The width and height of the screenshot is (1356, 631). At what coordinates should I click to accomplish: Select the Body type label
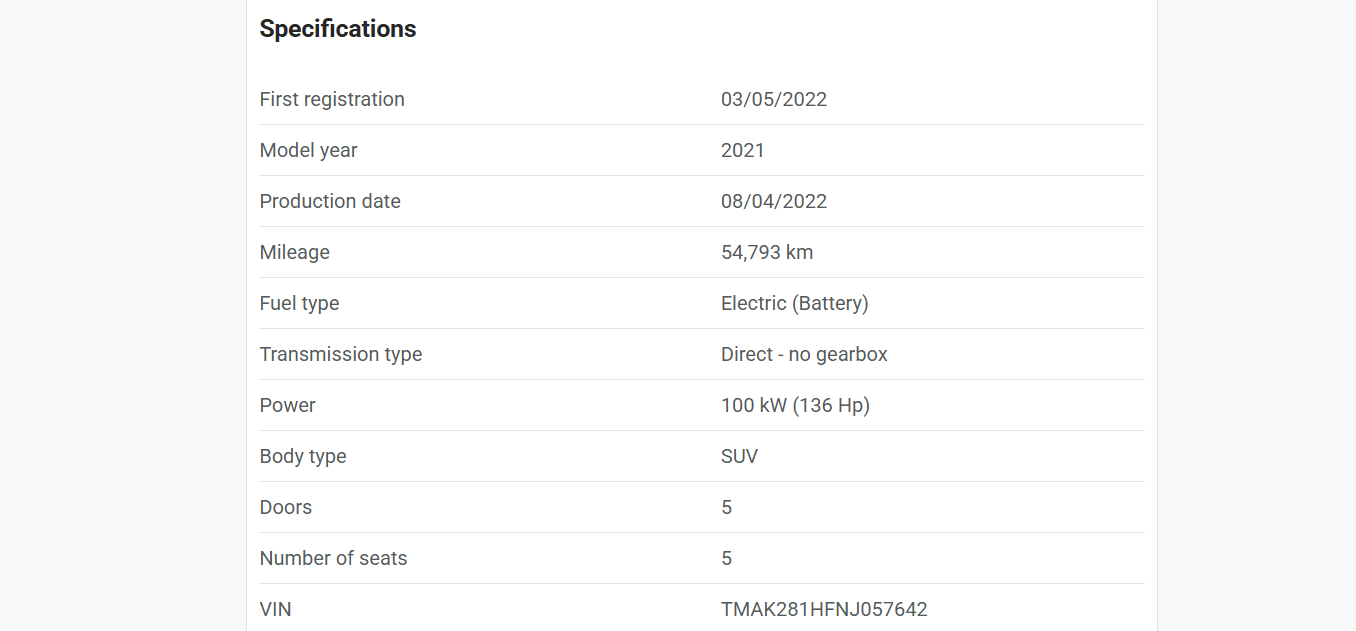[x=303, y=456]
